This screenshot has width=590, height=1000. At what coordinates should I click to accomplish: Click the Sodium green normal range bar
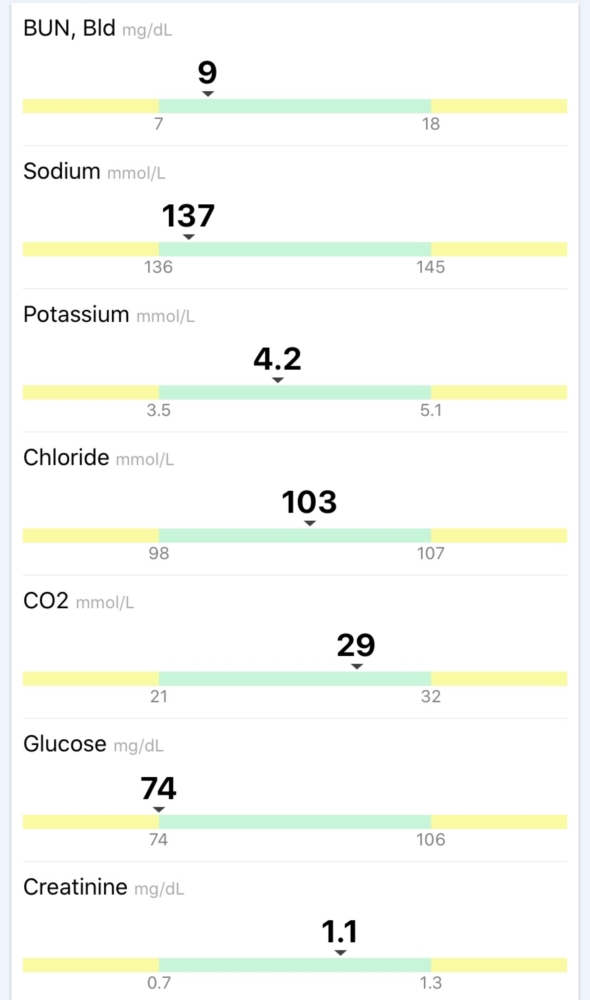295,249
